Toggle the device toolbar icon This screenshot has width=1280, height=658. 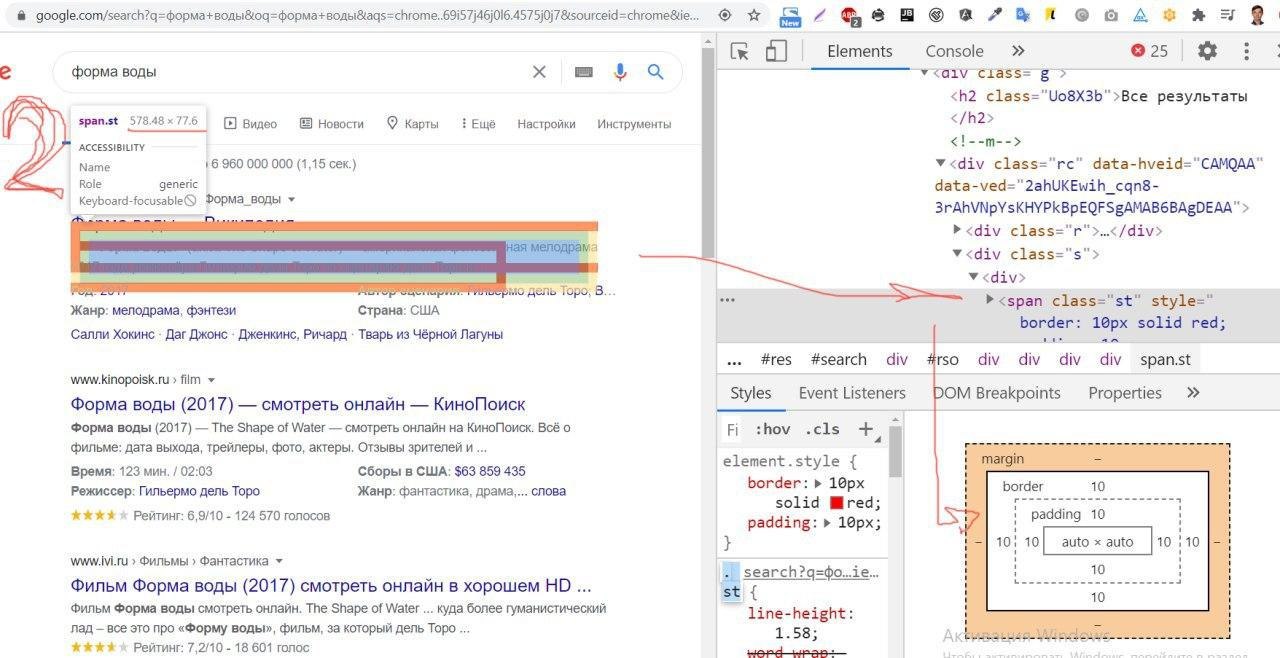click(776, 51)
